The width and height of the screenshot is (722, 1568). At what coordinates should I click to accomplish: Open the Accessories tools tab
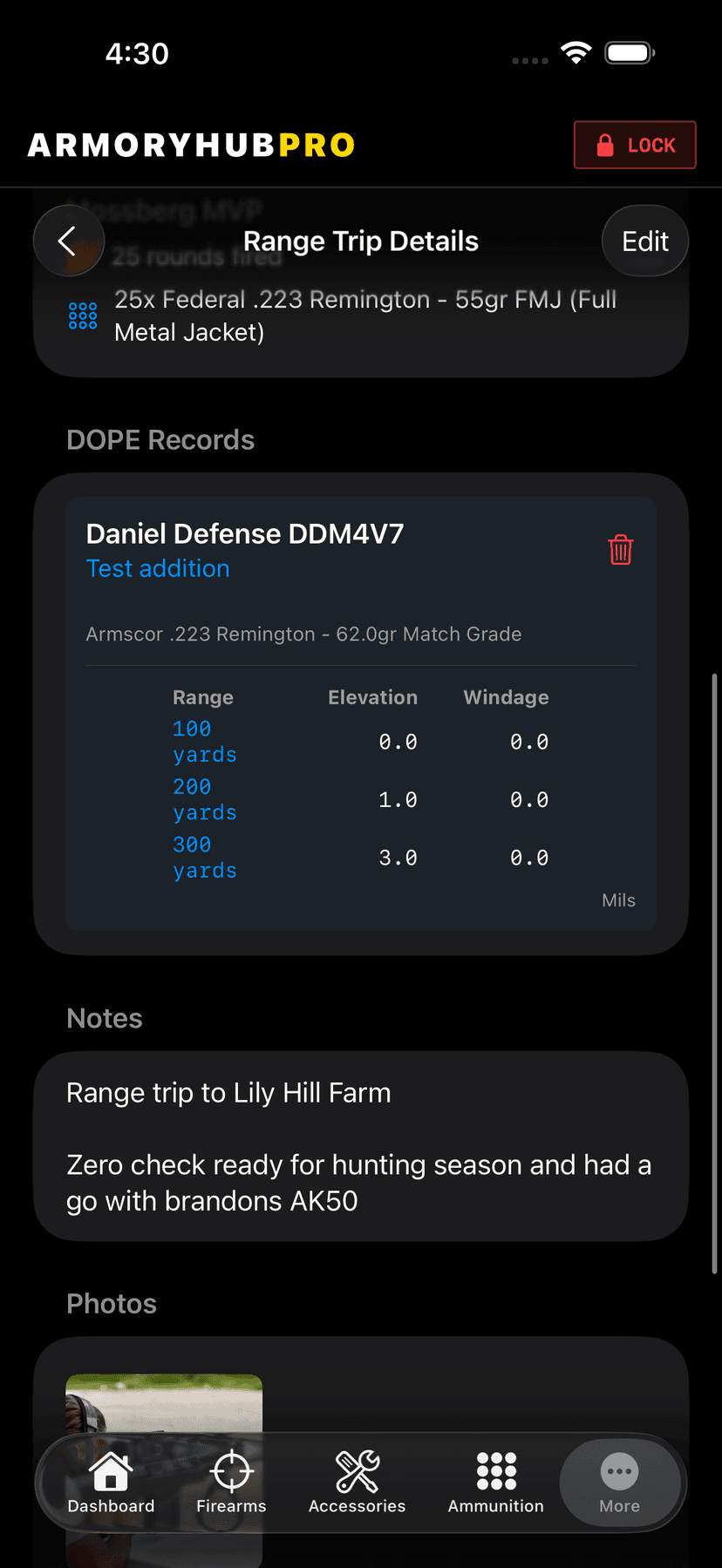(x=357, y=1483)
